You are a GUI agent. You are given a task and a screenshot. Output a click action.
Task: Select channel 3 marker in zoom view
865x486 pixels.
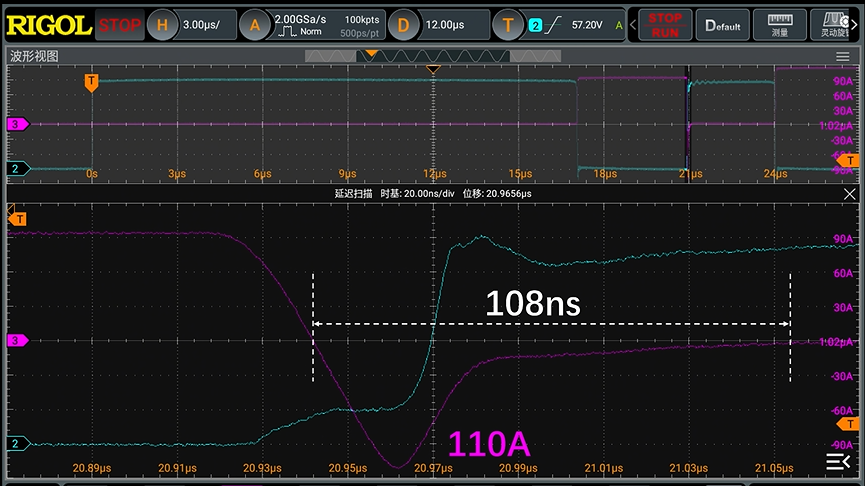click(18, 340)
